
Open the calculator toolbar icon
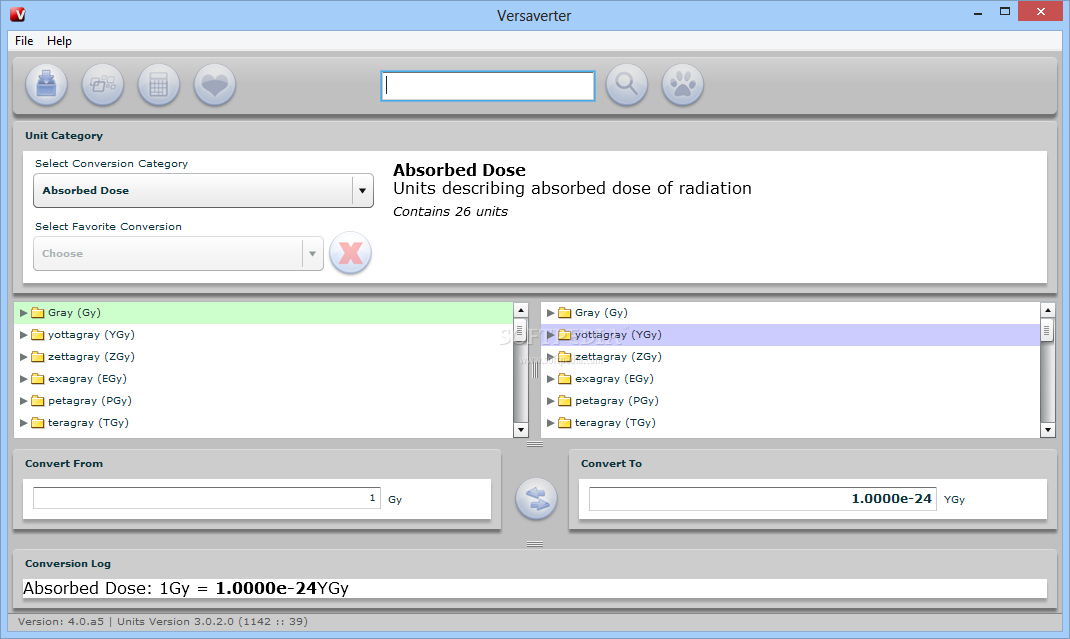coord(158,85)
